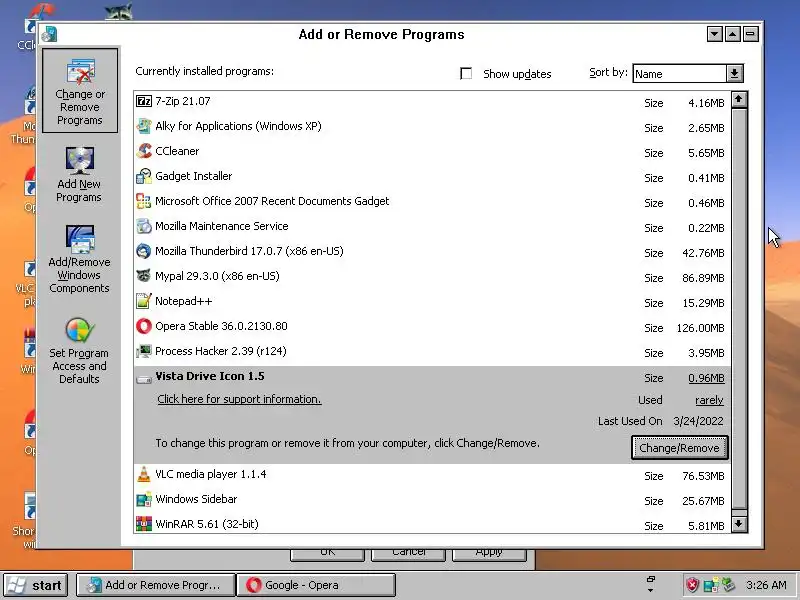Select Opera Stable 36.0.2130.80 entry text

click(221, 326)
